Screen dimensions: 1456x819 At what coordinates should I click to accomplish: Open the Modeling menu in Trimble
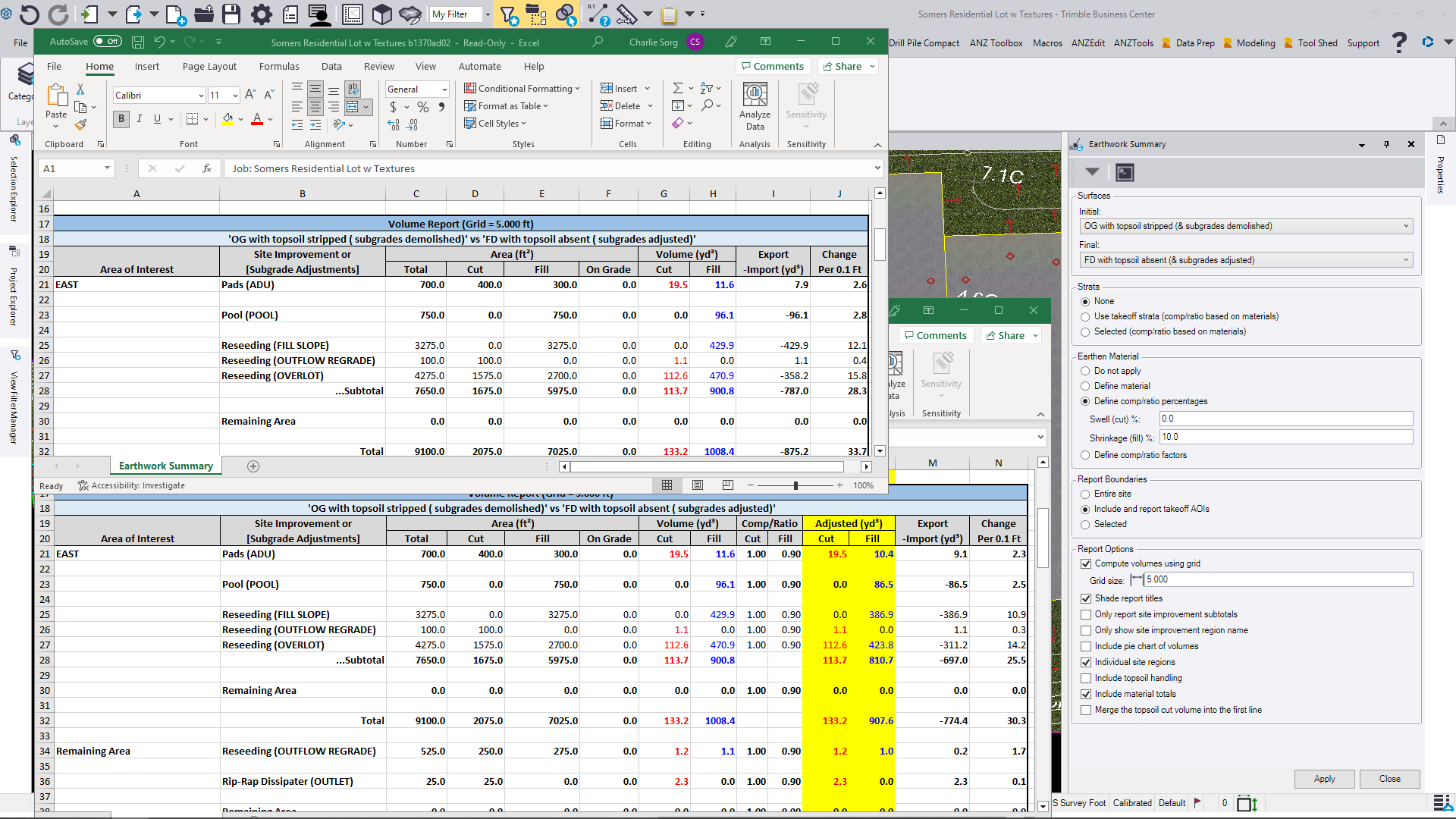[1255, 43]
